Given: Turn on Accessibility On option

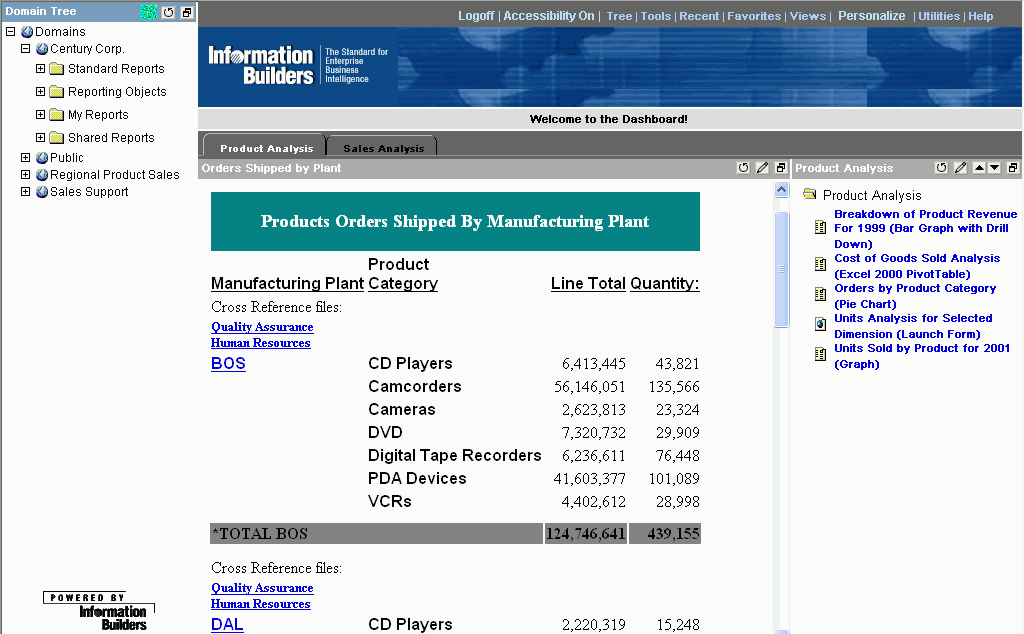Looking at the screenshot, I should click(549, 16).
